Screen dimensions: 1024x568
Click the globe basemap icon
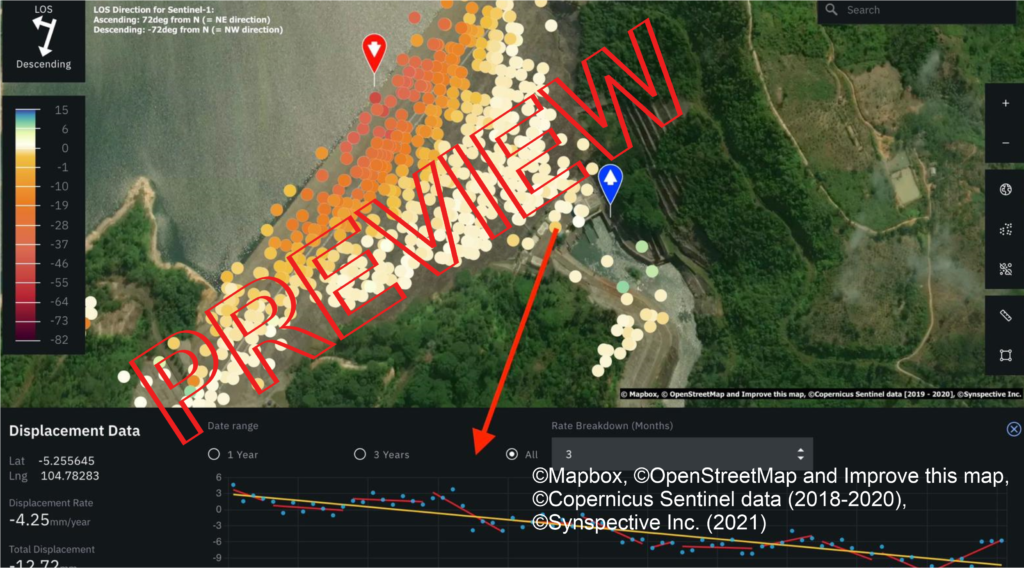coord(1005,189)
